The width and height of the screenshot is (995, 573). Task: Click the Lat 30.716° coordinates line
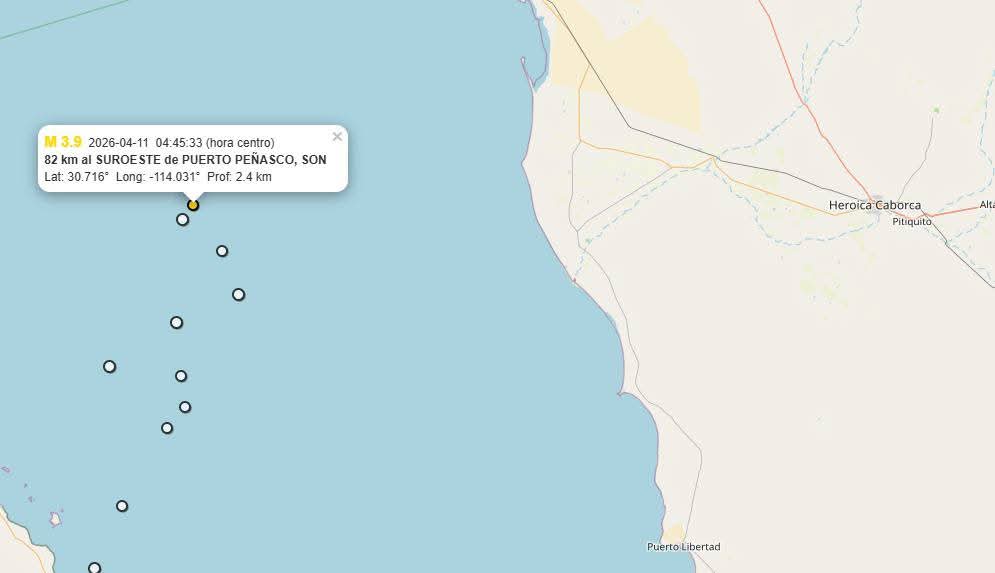pos(158,177)
